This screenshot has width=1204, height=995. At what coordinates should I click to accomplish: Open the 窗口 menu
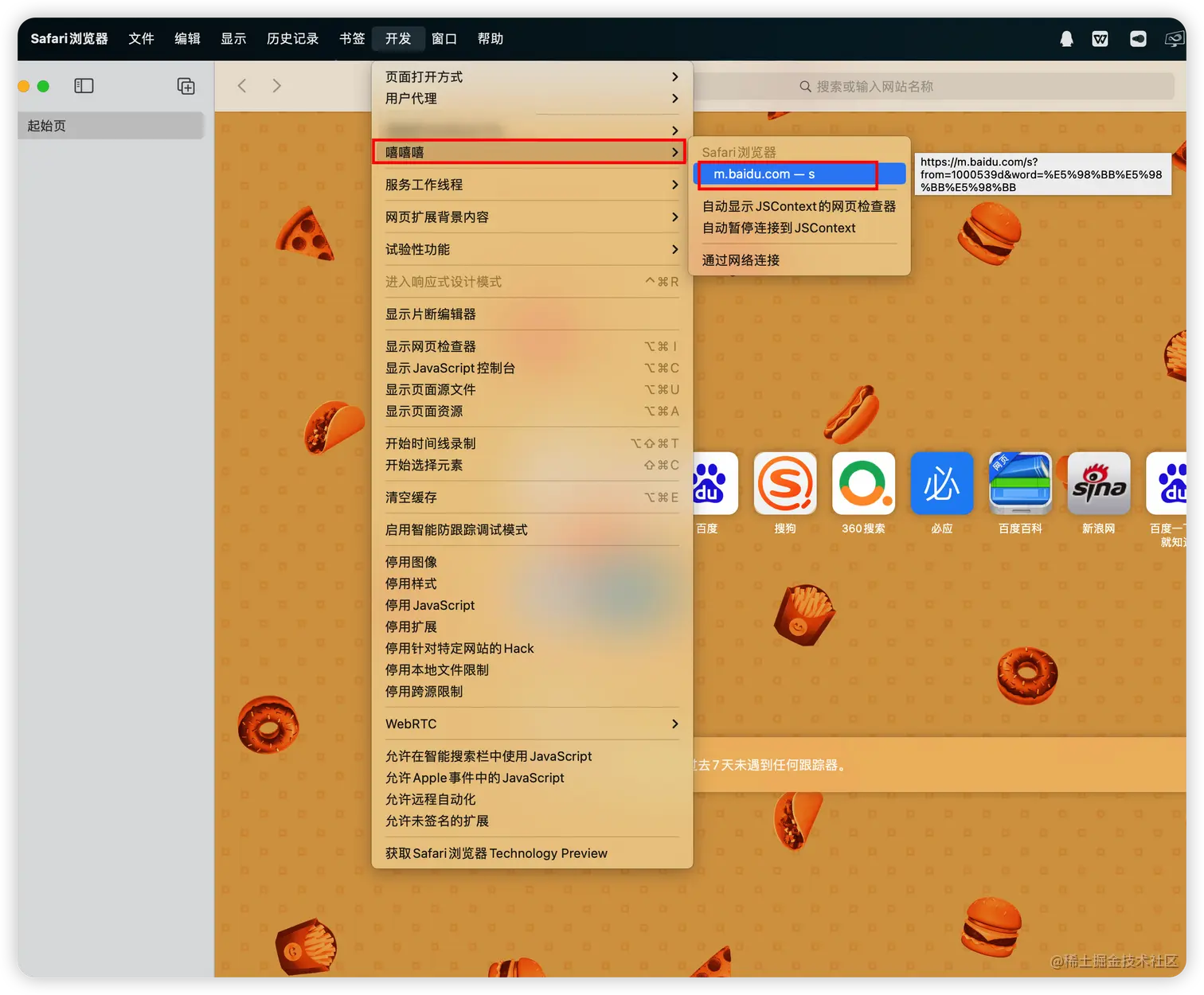(444, 39)
